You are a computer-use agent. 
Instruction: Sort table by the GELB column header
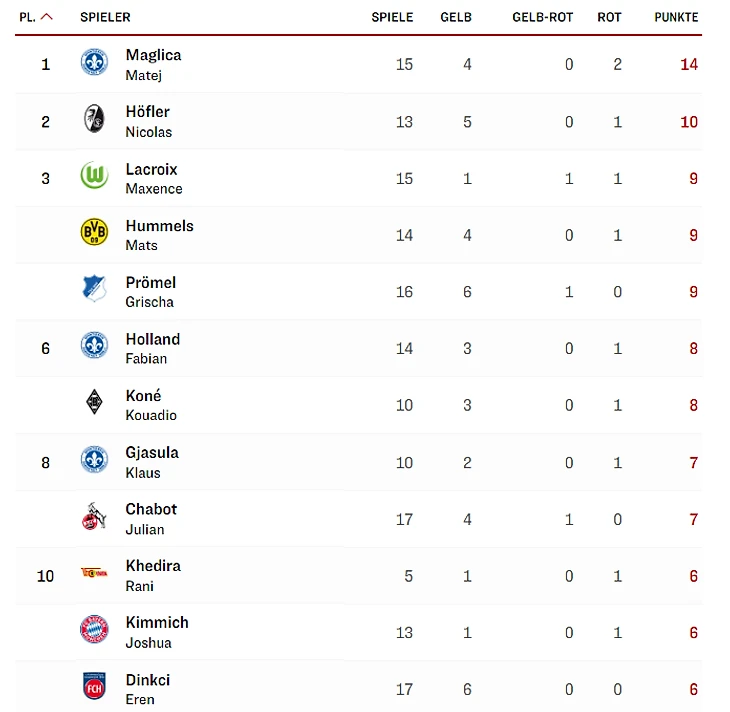pos(456,17)
